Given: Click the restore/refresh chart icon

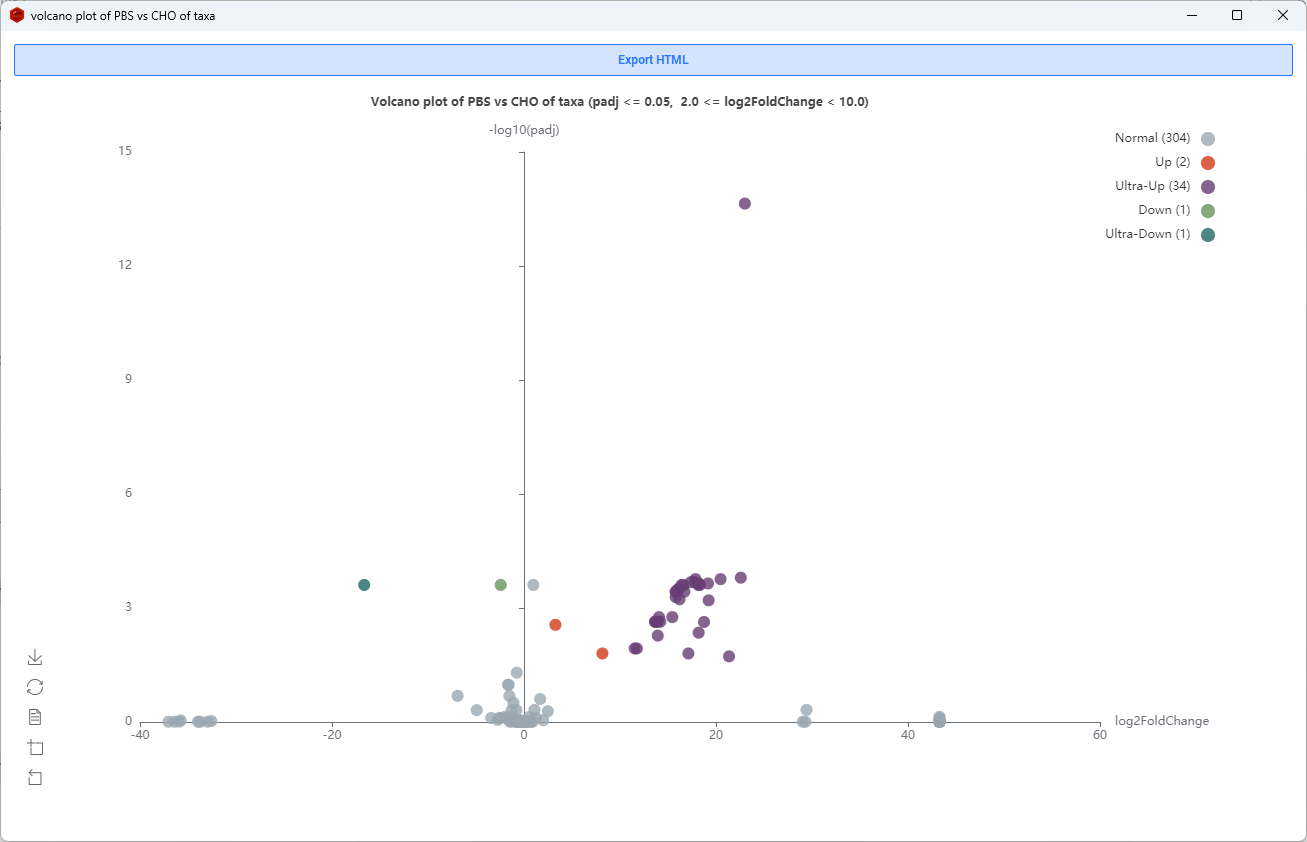Looking at the screenshot, I should [35, 687].
